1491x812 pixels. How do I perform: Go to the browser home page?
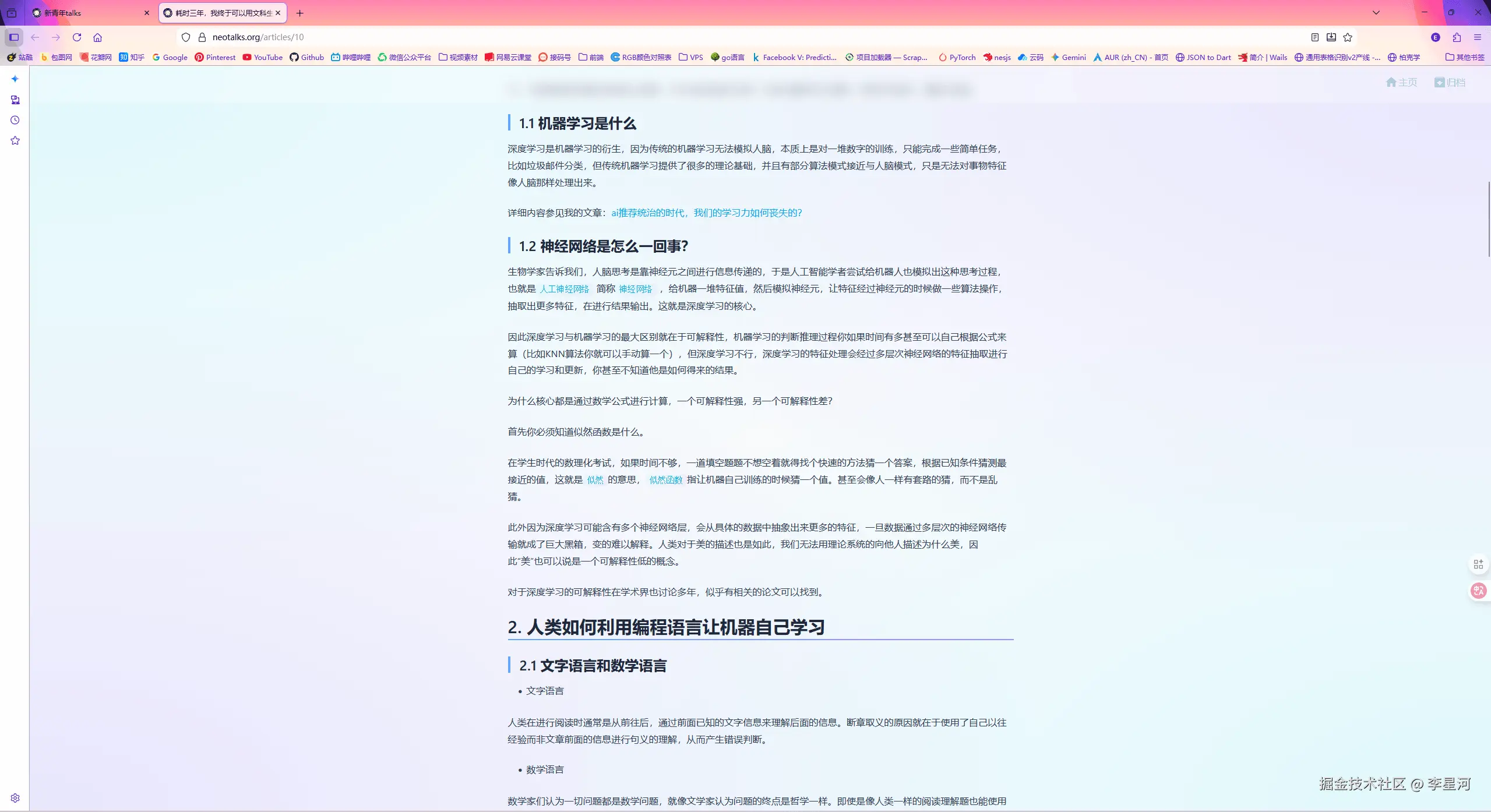coord(97,37)
